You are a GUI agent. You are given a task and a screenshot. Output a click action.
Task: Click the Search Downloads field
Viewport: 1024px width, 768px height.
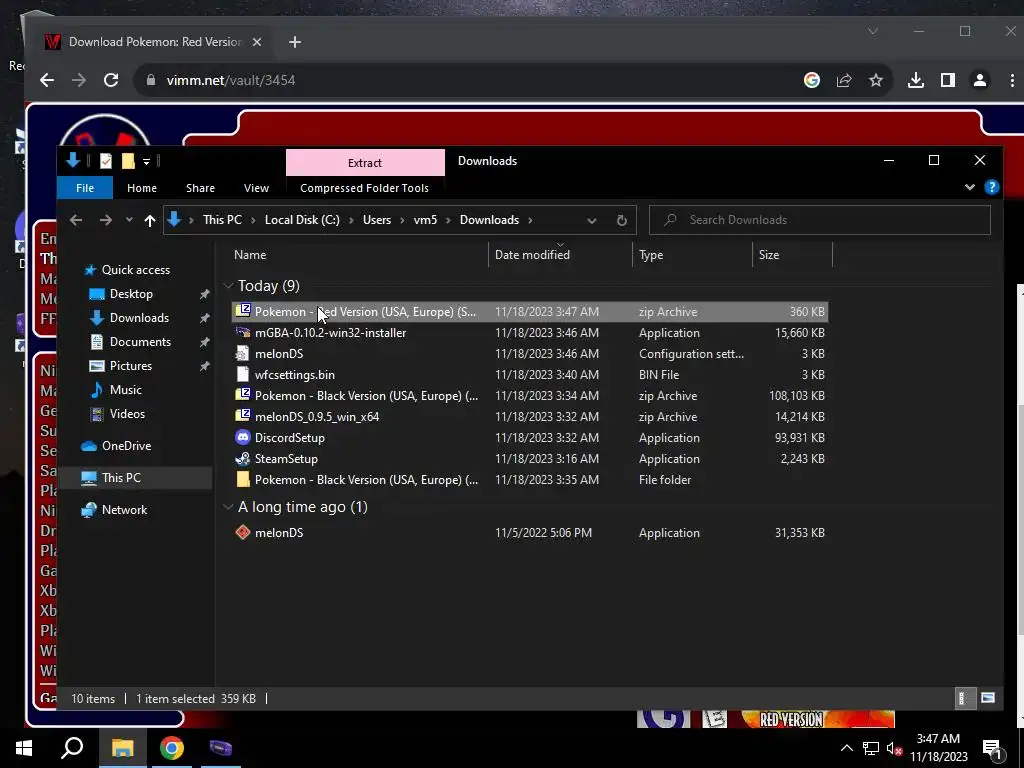pyautogui.click(x=820, y=220)
